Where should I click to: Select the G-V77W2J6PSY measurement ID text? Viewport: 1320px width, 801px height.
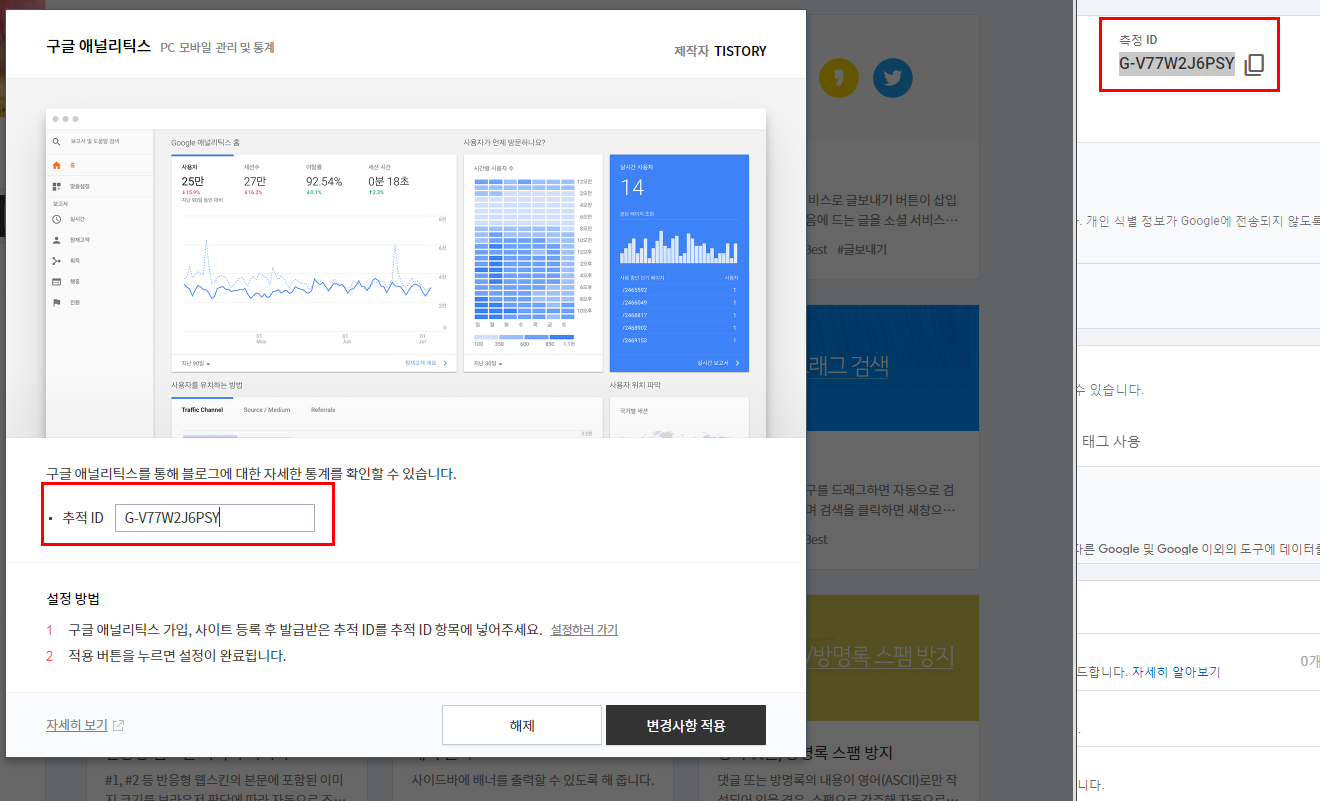[x=1176, y=64]
